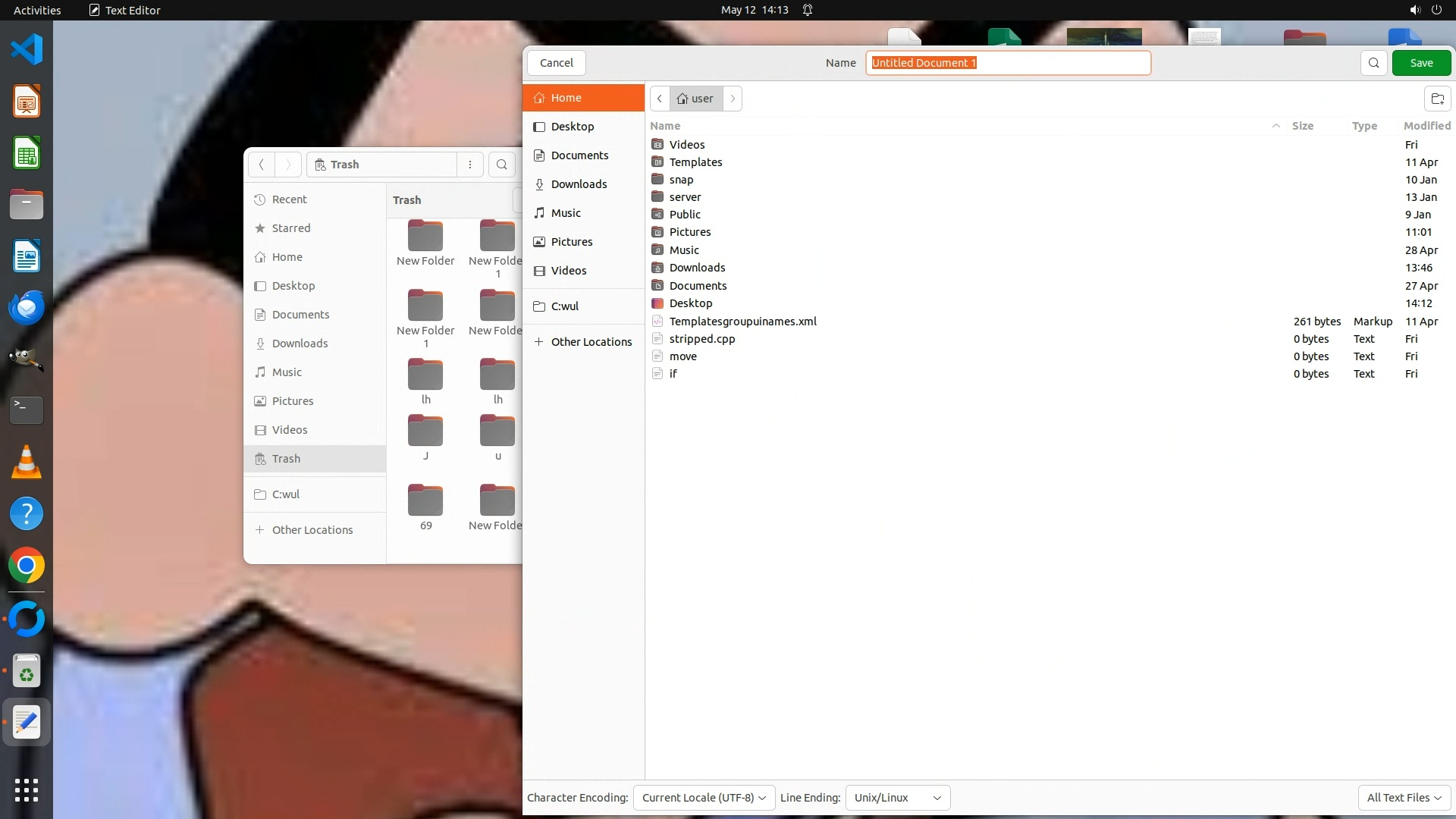
Task: Expand the Character Encoding dropdown
Action: (x=703, y=798)
